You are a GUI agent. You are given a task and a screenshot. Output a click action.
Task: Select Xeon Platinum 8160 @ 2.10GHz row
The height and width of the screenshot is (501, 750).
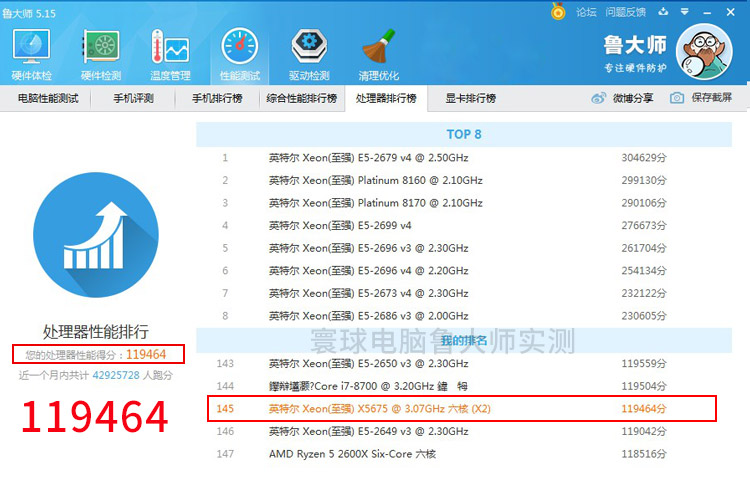(464, 180)
